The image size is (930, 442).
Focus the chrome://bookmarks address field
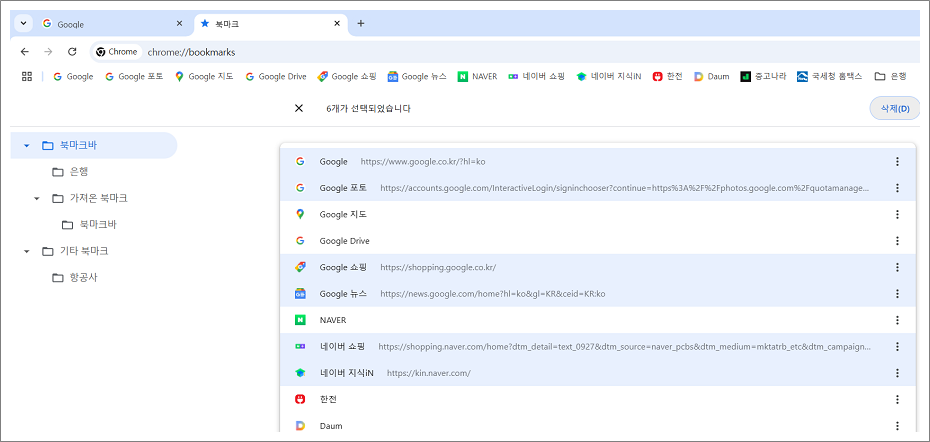[191, 52]
